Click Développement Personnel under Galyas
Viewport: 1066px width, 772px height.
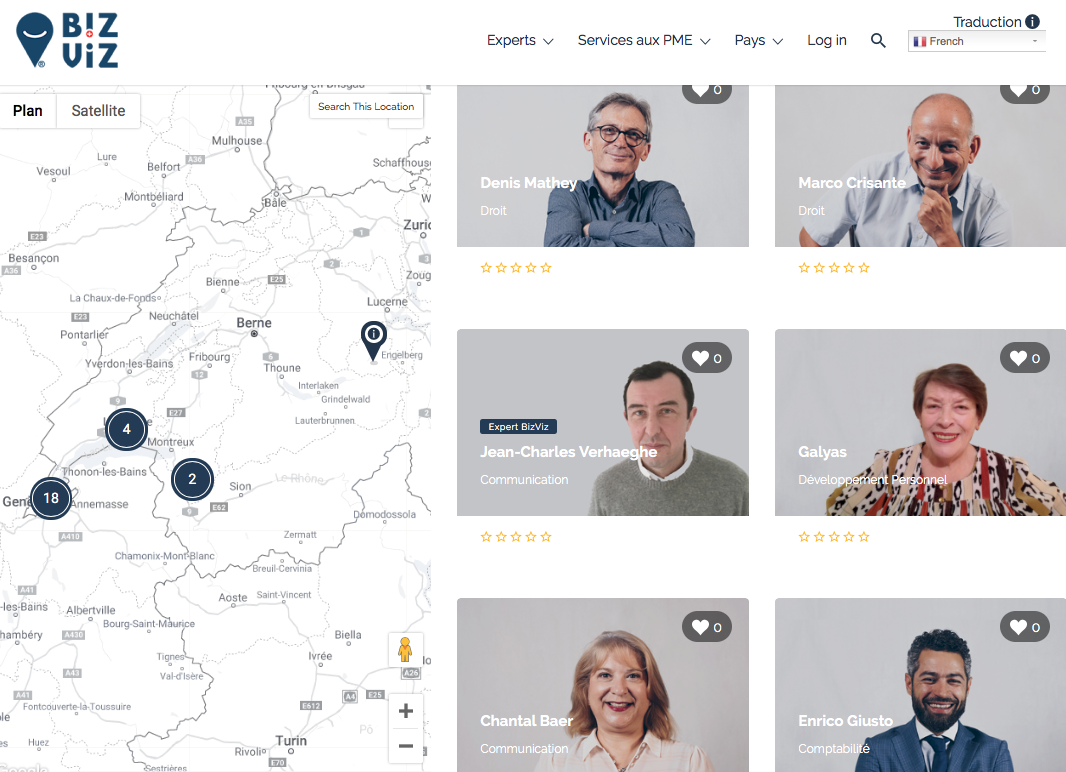tap(872, 480)
